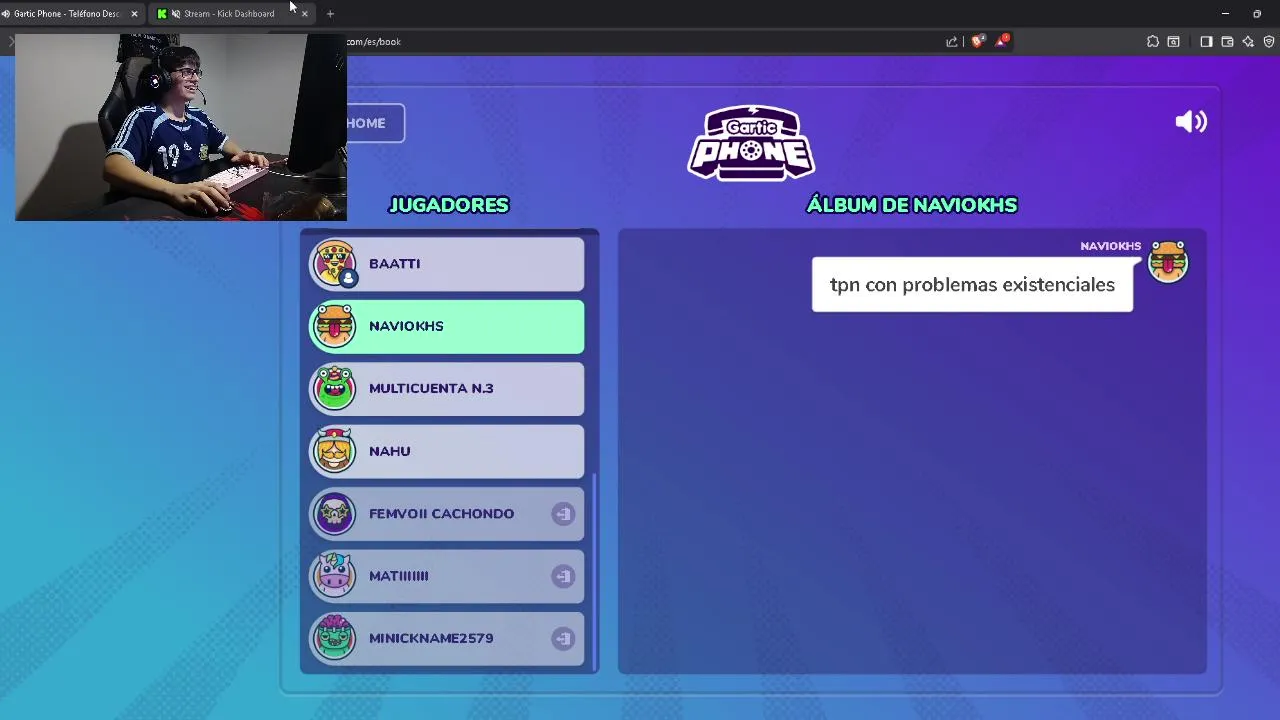Click the NAVIOKHS name above the album message
Image resolution: width=1280 pixels, height=720 pixels.
(1110, 246)
